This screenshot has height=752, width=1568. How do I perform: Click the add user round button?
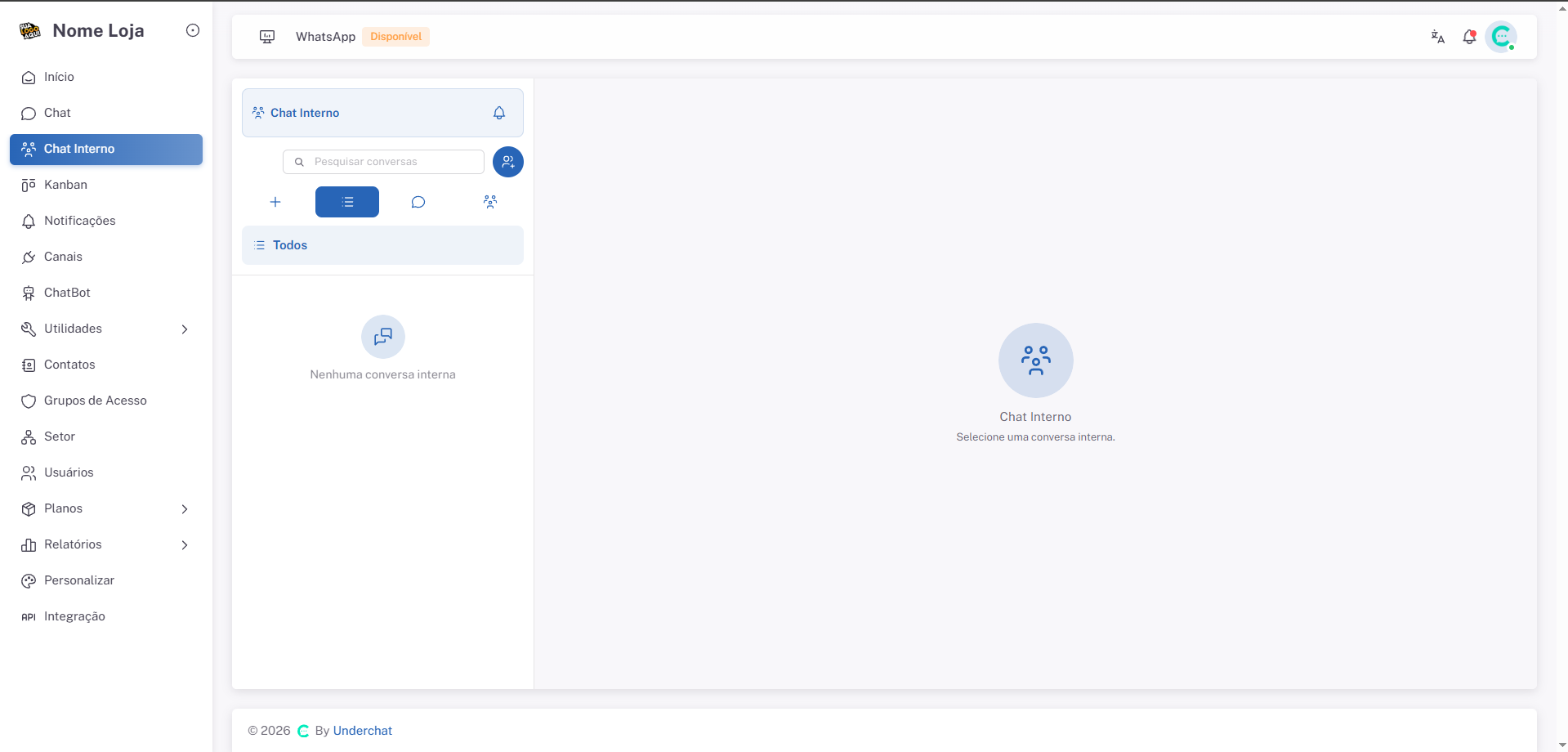tap(508, 162)
